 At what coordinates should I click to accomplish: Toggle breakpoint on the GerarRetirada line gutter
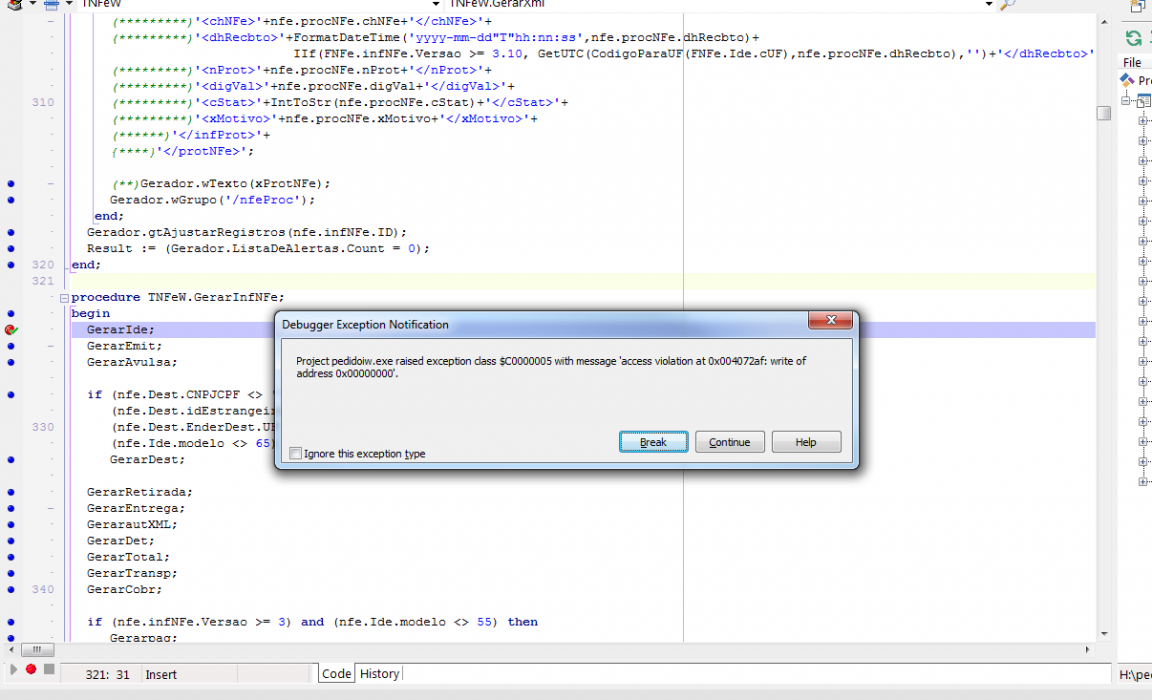point(11,492)
